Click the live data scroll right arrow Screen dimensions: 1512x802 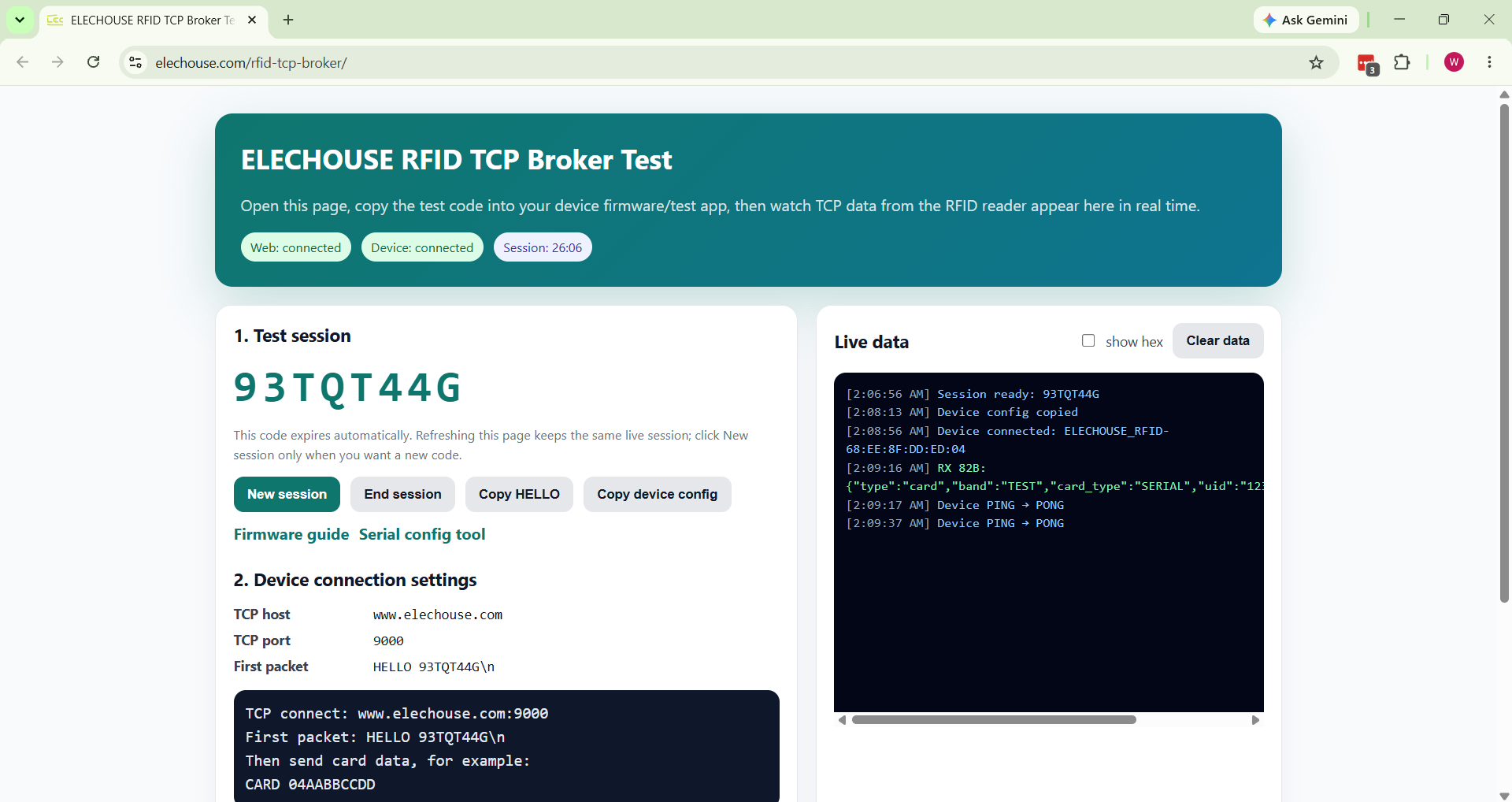pos(1255,719)
